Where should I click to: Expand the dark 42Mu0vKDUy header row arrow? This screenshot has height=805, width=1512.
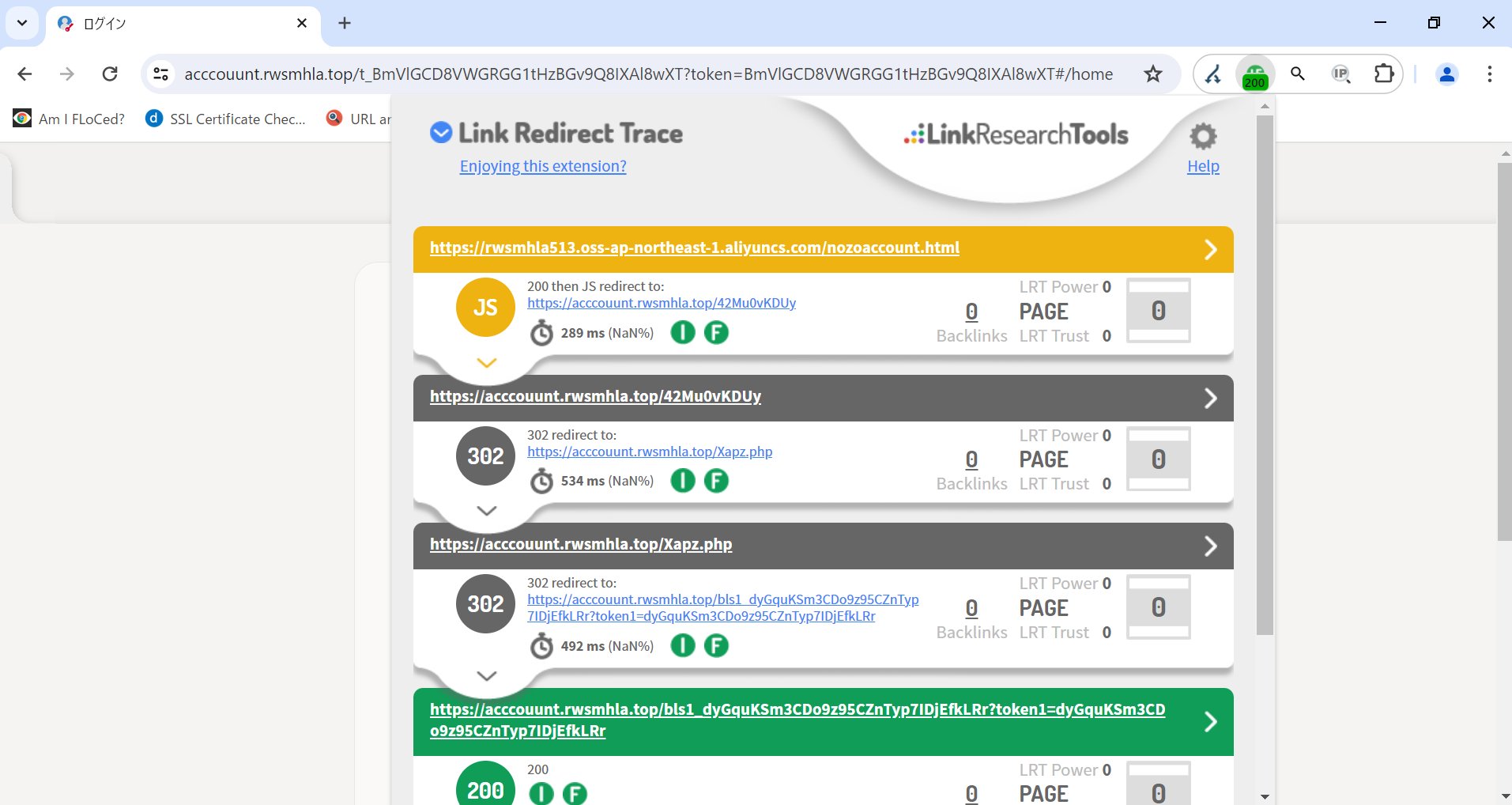(1210, 398)
